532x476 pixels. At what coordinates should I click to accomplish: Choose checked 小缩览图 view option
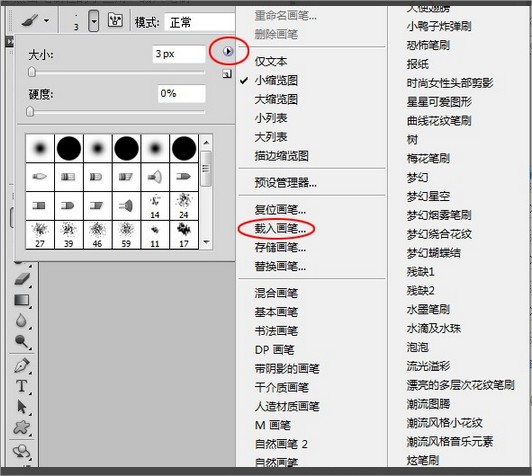(276, 80)
